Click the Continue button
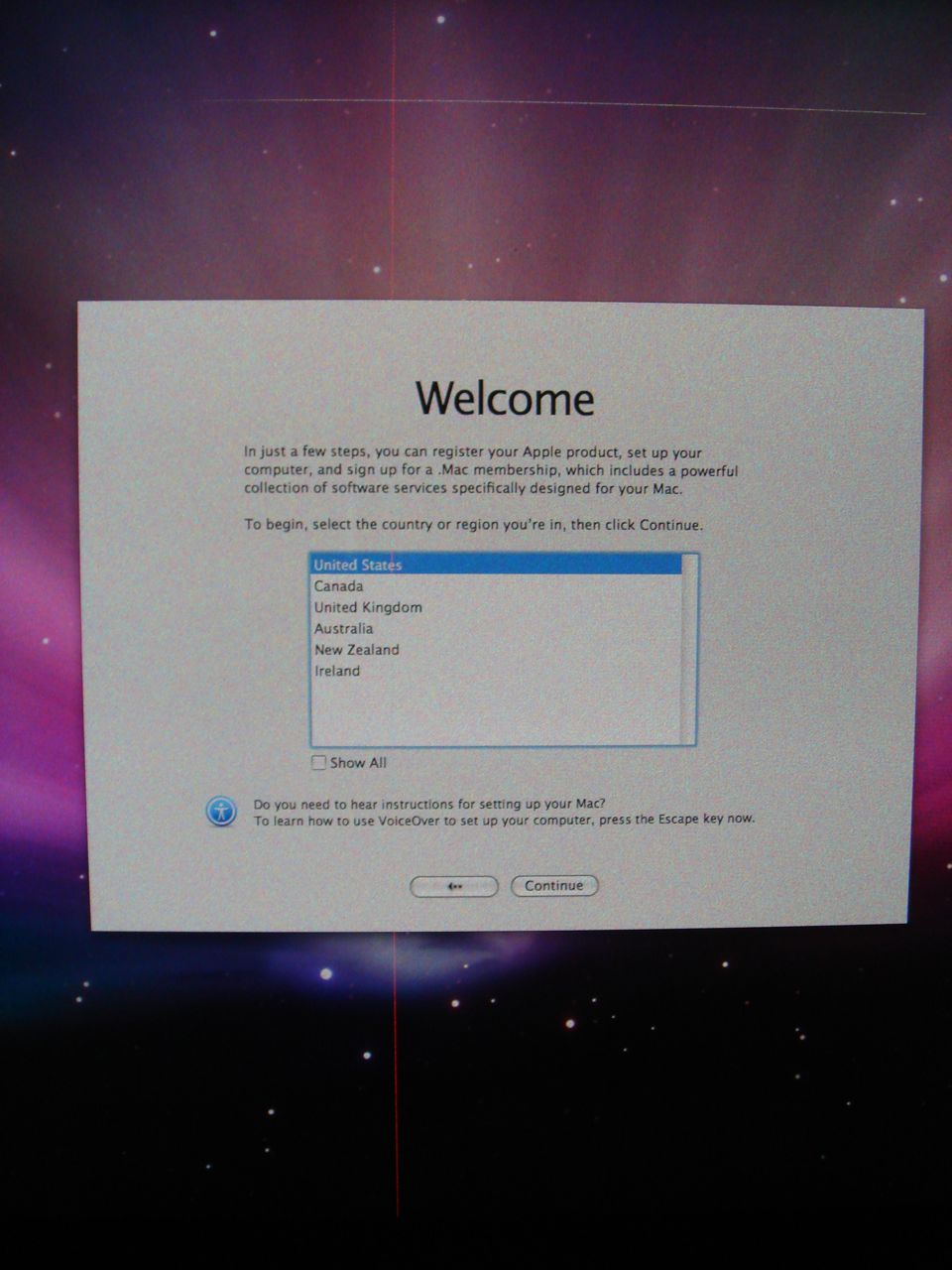 point(554,886)
